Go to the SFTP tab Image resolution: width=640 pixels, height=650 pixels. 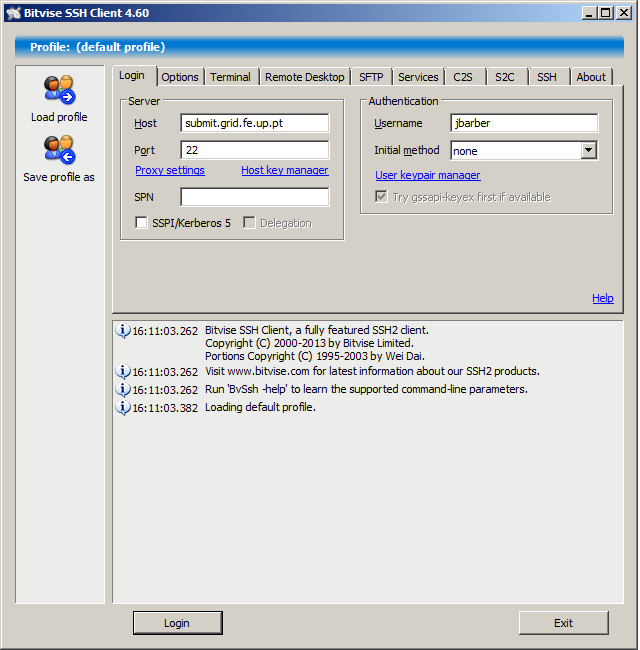371,77
